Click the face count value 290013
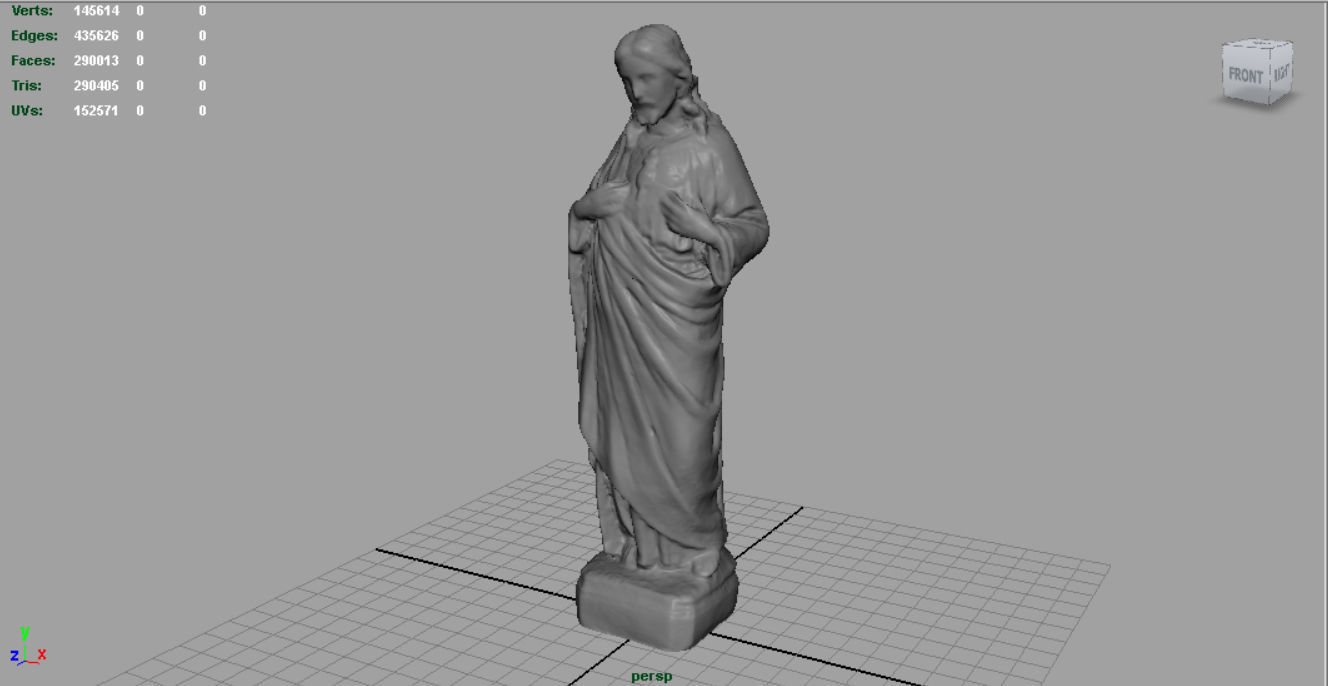 pyautogui.click(x=96, y=61)
